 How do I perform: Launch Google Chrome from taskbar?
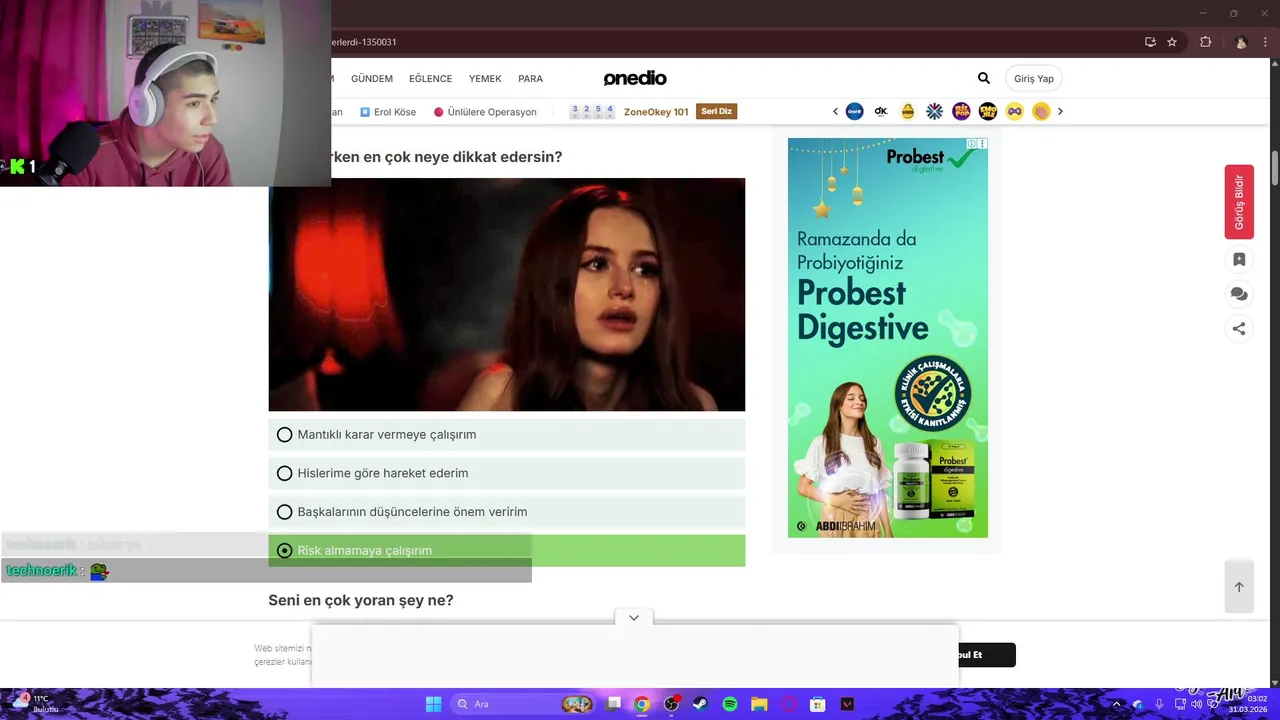point(642,704)
